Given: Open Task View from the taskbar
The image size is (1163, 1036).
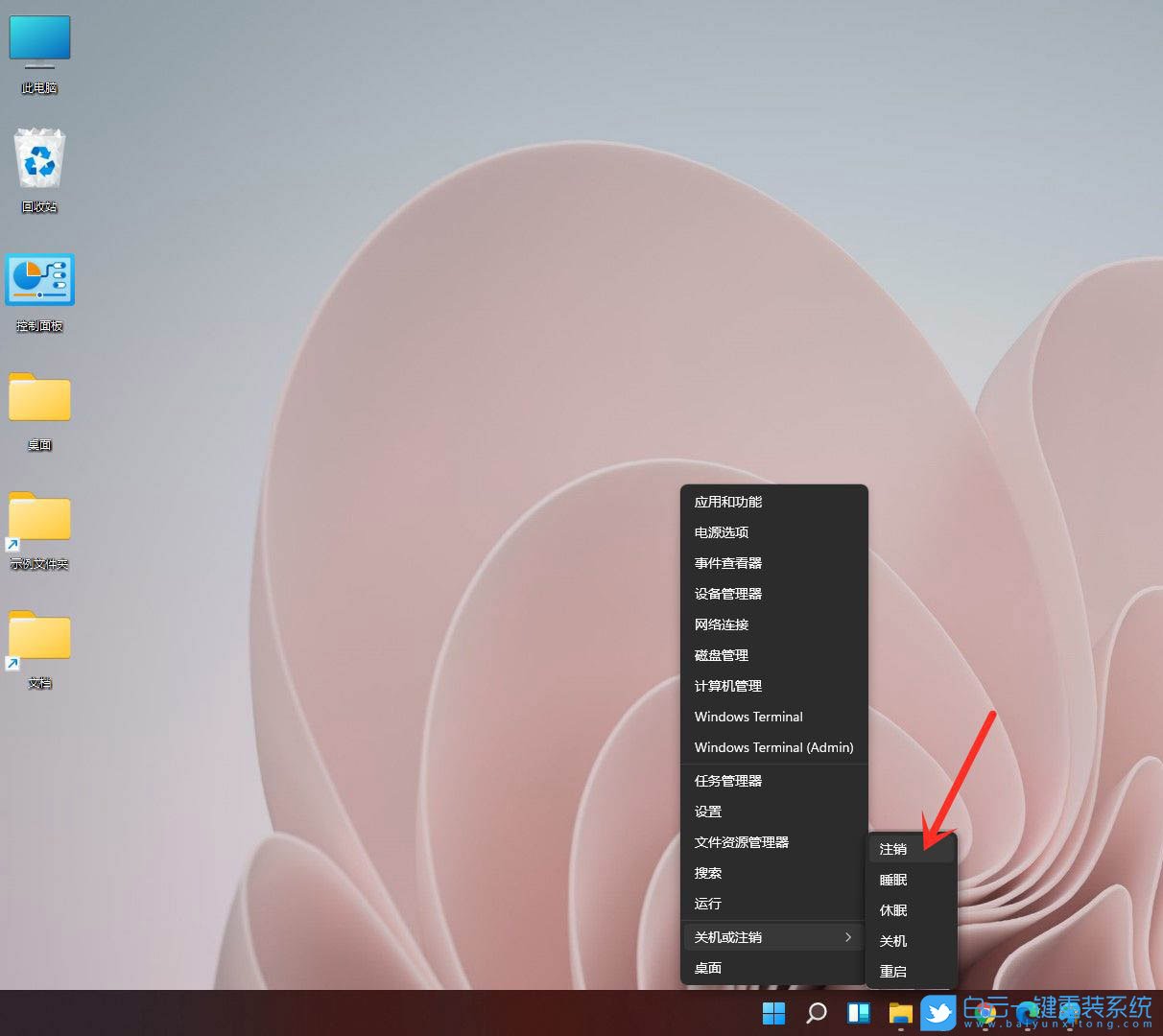Looking at the screenshot, I should coord(857,1013).
